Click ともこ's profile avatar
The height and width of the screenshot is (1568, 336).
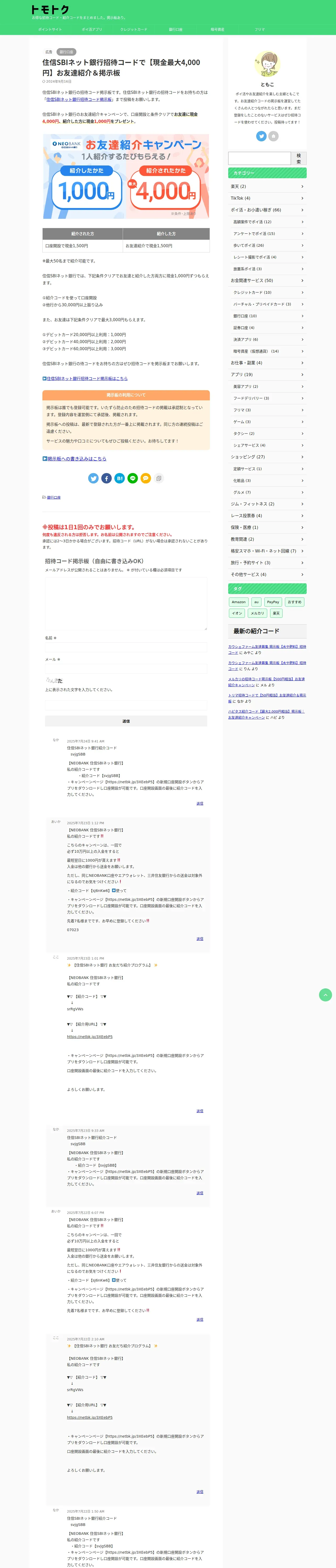click(267, 65)
